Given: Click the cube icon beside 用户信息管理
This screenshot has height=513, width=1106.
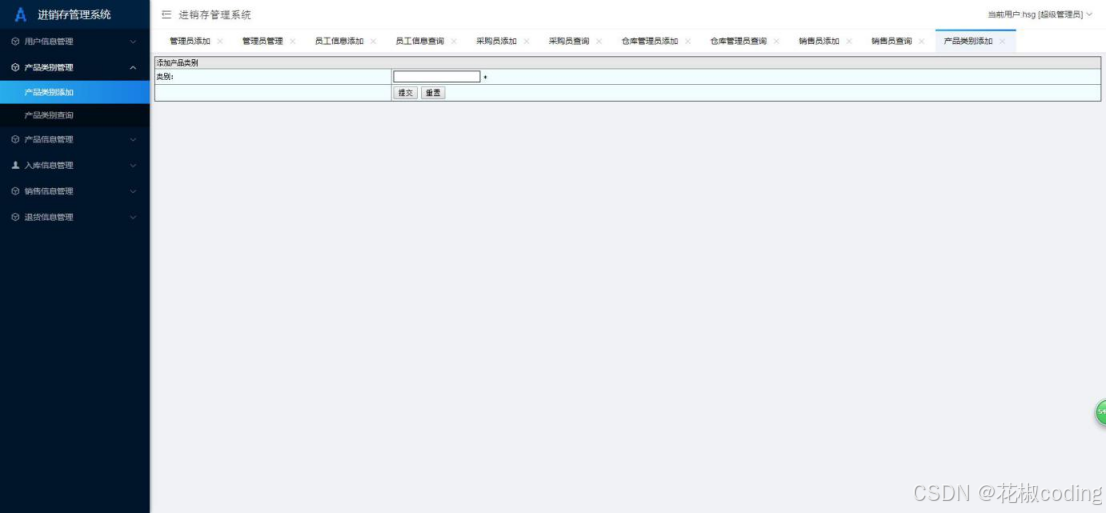Looking at the screenshot, I should point(16,42).
